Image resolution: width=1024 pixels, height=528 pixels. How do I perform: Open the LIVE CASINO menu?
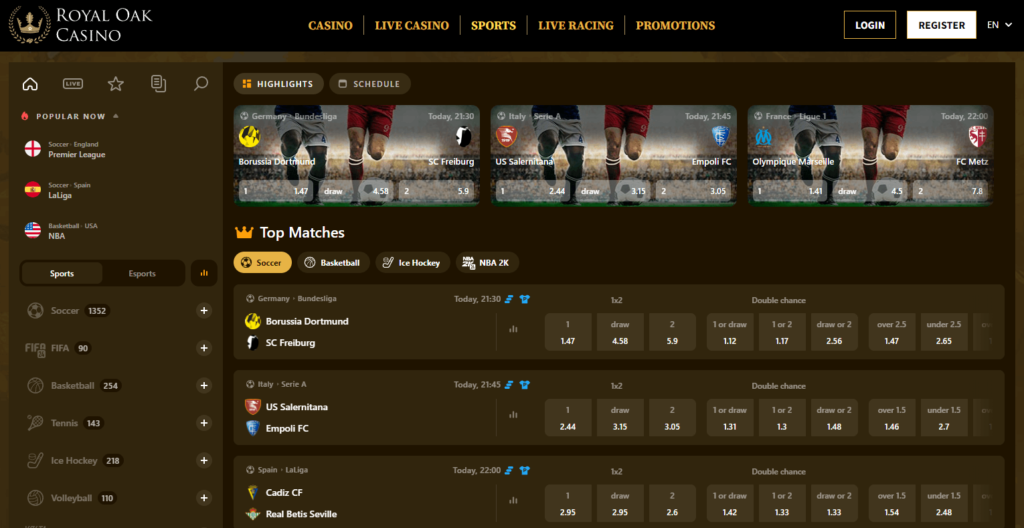click(x=412, y=25)
